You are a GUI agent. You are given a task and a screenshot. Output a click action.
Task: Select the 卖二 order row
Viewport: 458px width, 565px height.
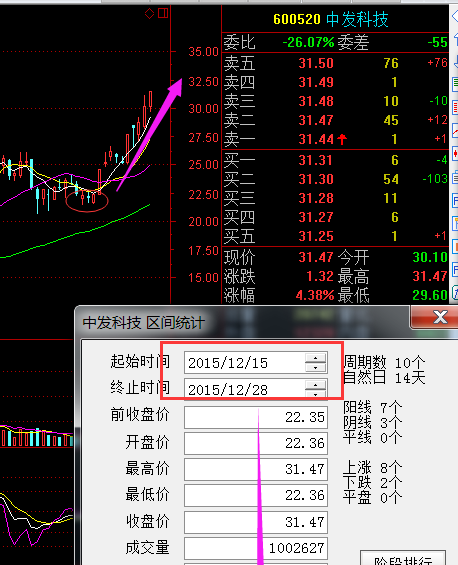(335, 120)
